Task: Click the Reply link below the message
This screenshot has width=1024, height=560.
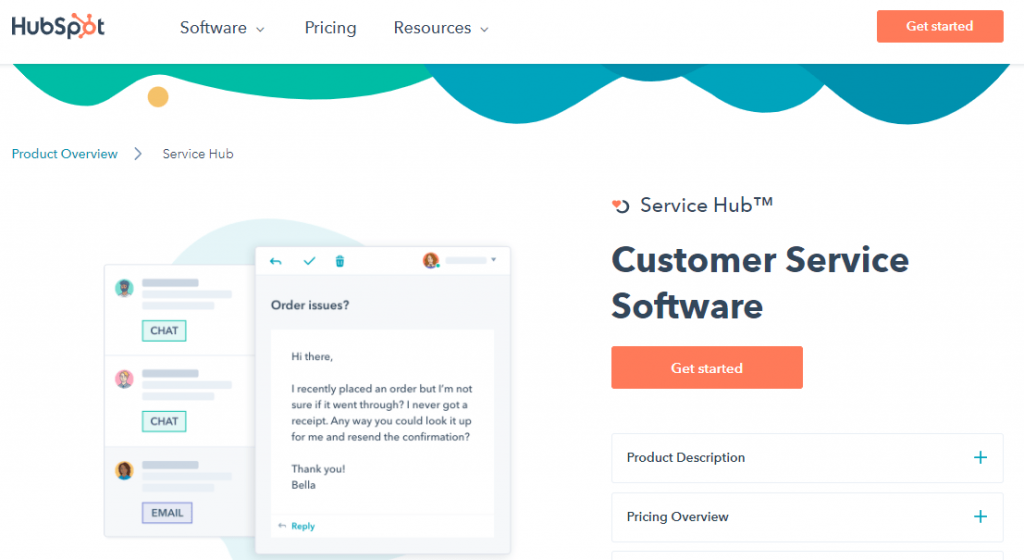Action: click(x=302, y=526)
